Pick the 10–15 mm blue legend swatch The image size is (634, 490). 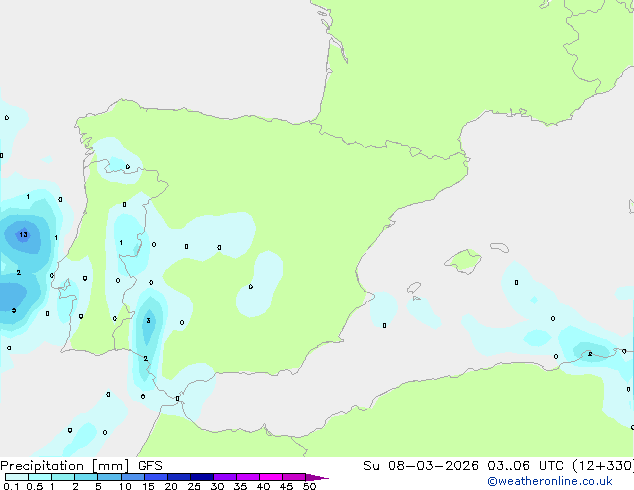point(133,477)
